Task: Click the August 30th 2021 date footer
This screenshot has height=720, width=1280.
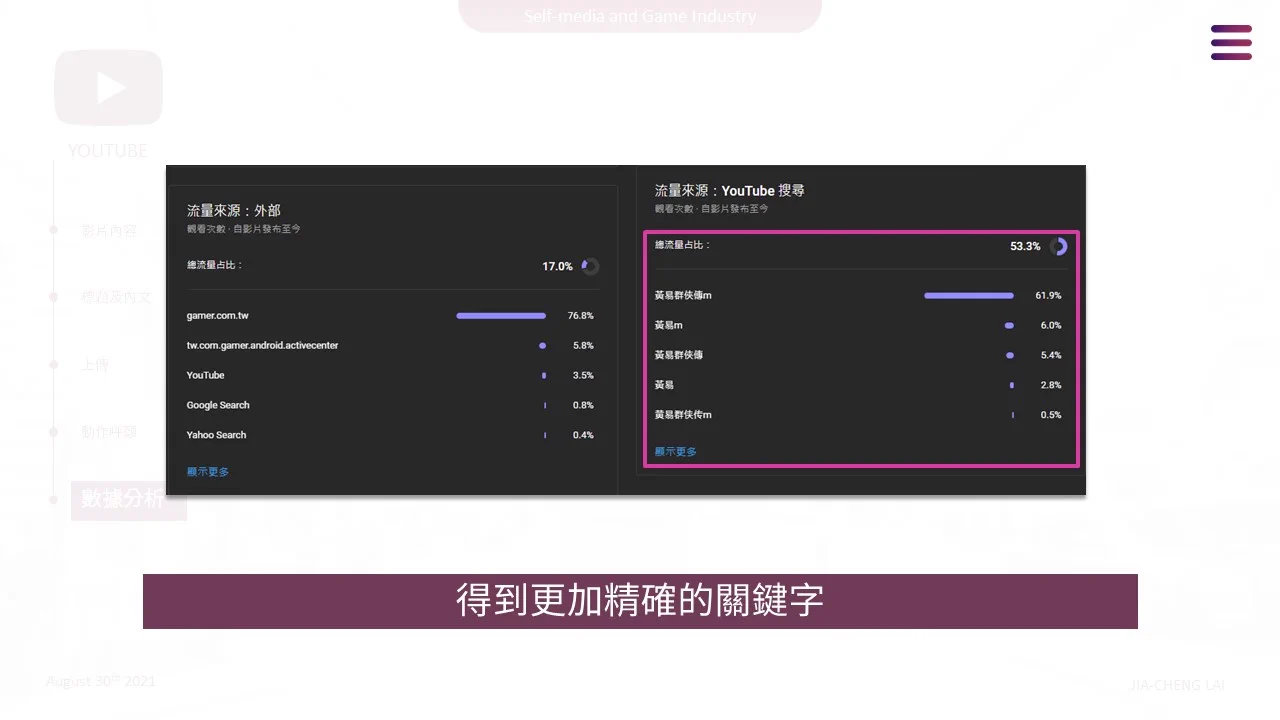Action: [x=101, y=681]
